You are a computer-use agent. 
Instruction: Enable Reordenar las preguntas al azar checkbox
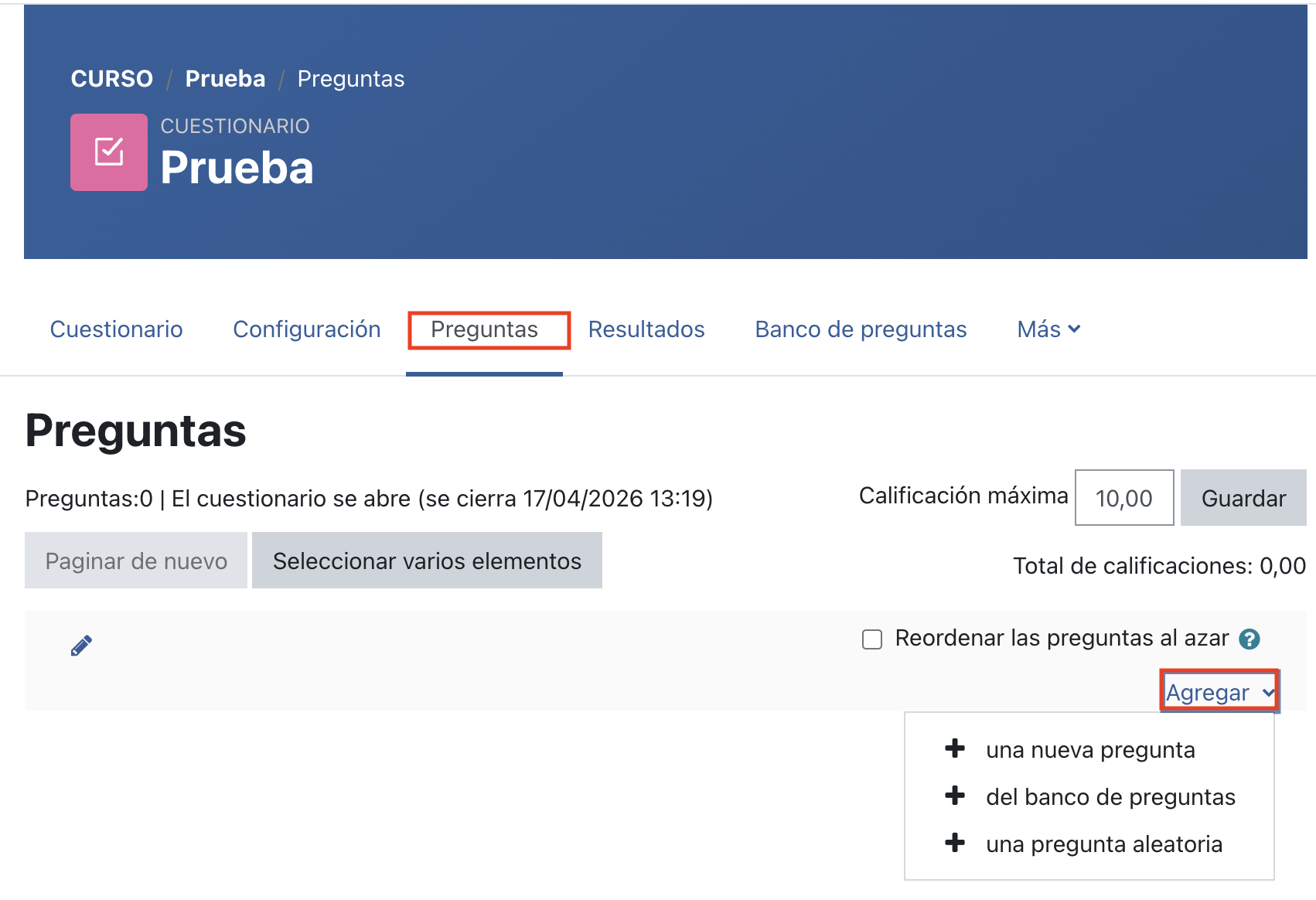872,639
